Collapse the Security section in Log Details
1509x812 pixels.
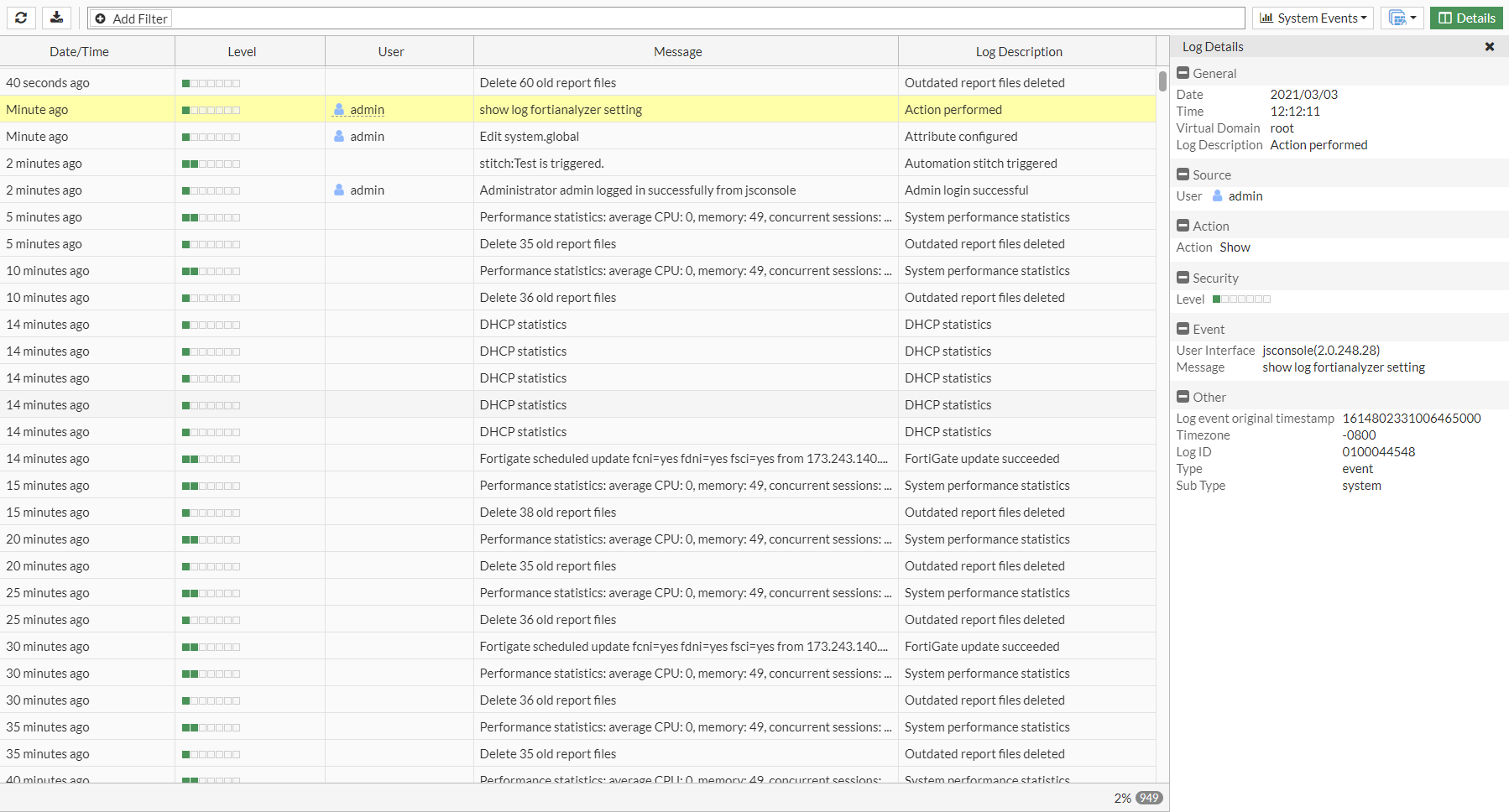point(1183,277)
